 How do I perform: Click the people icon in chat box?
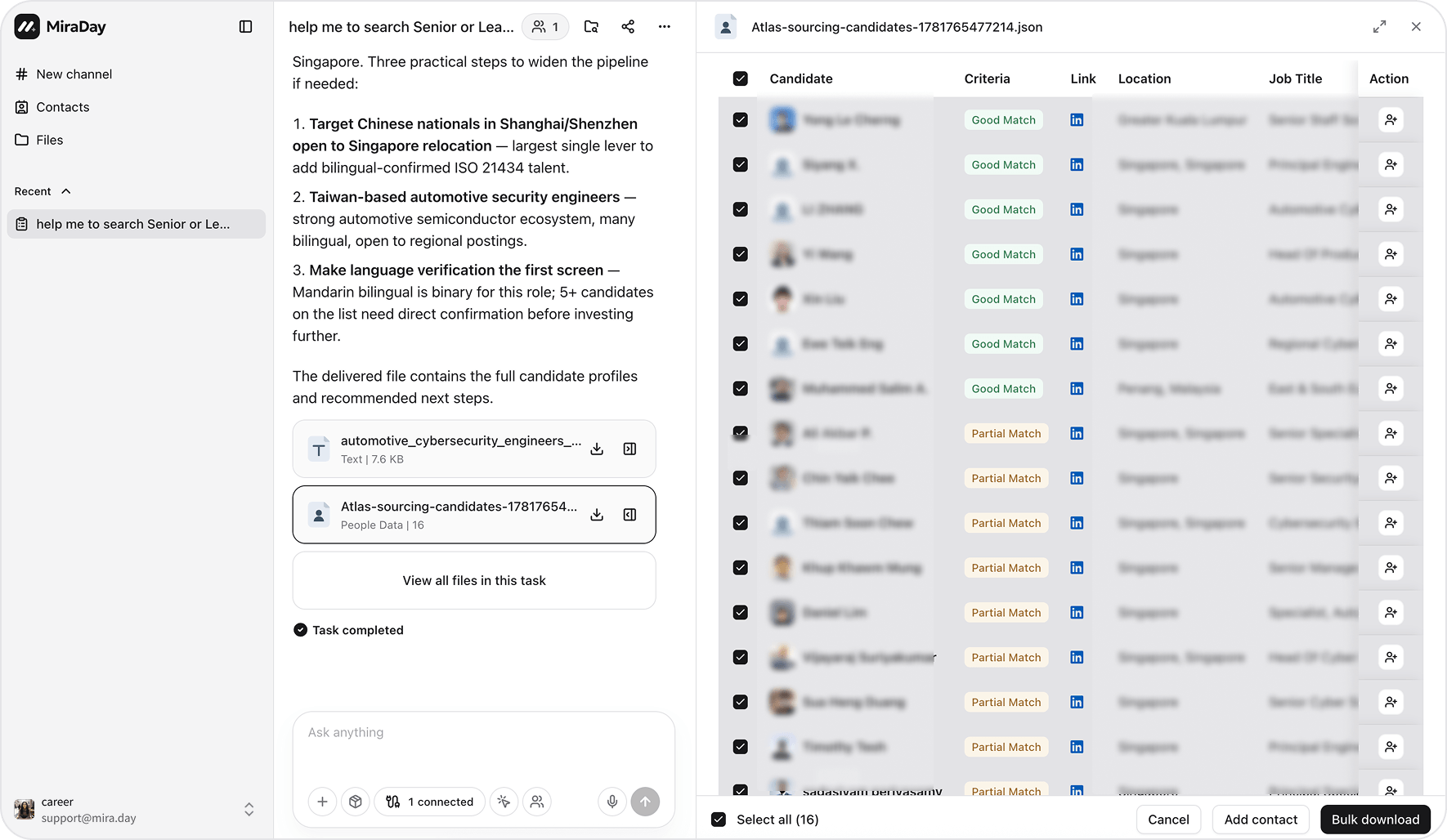tap(537, 802)
